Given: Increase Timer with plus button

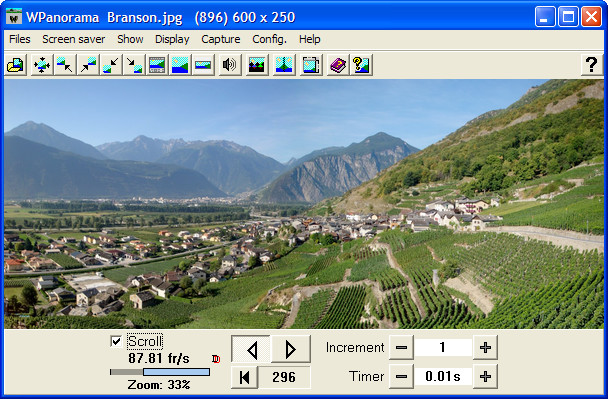Looking at the screenshot, I should 485,376.
